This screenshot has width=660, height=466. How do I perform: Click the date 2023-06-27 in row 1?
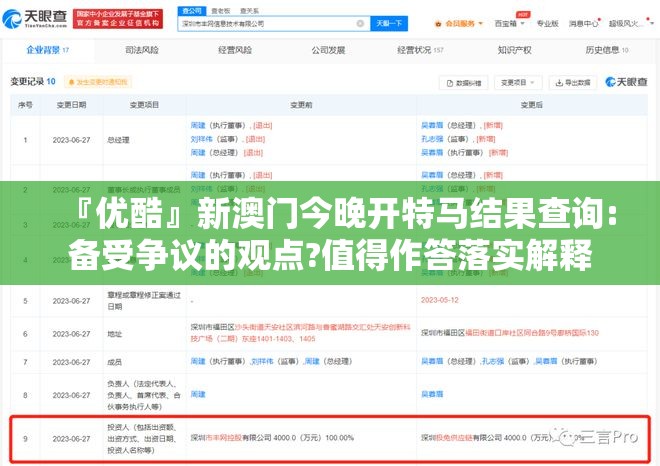tap(71, 140)
